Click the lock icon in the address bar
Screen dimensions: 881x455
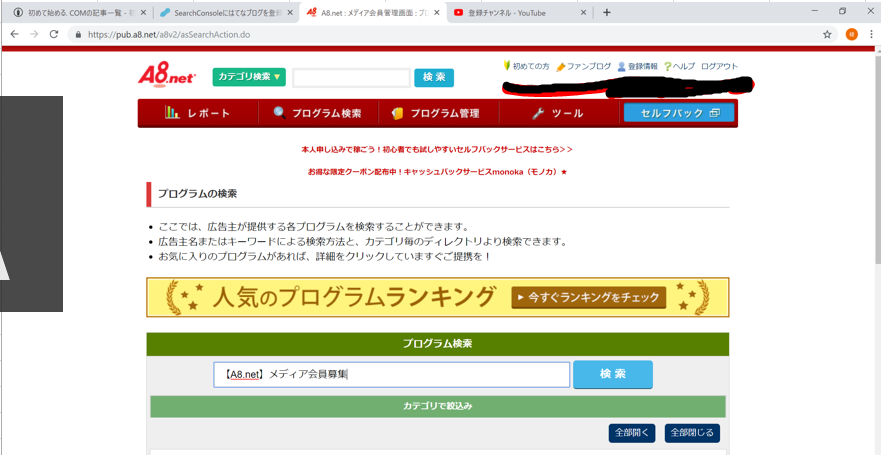(x=78, y=34)
